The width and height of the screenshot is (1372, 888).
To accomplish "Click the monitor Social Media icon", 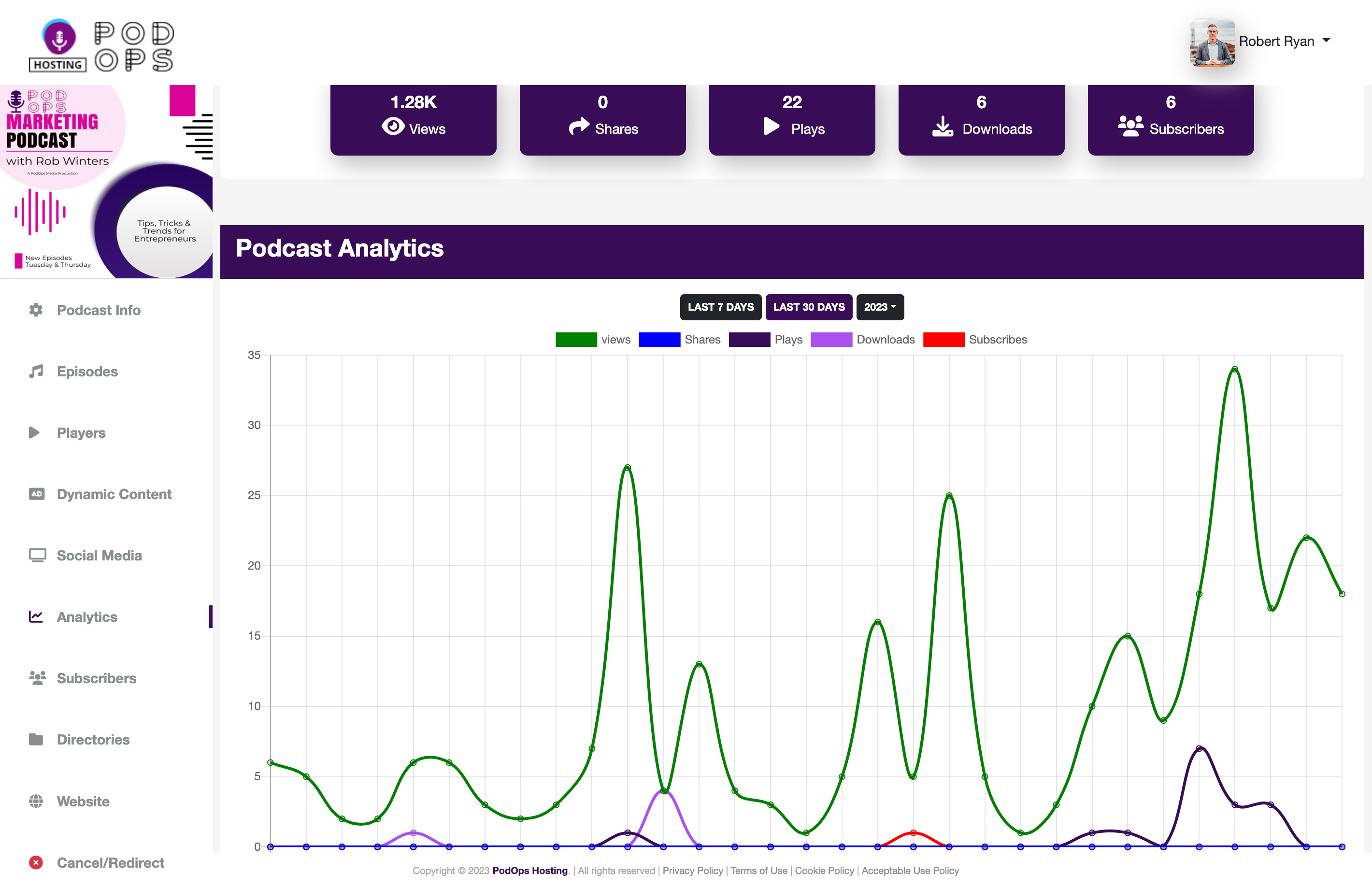I will click(37, 555).
